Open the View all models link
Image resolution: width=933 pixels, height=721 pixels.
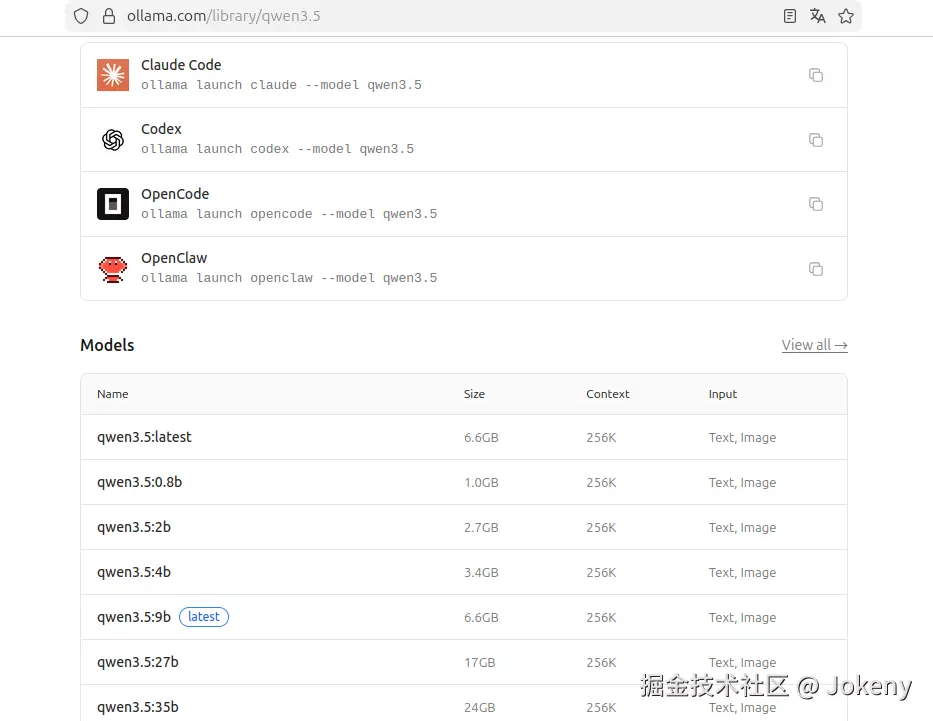(815, 345)
